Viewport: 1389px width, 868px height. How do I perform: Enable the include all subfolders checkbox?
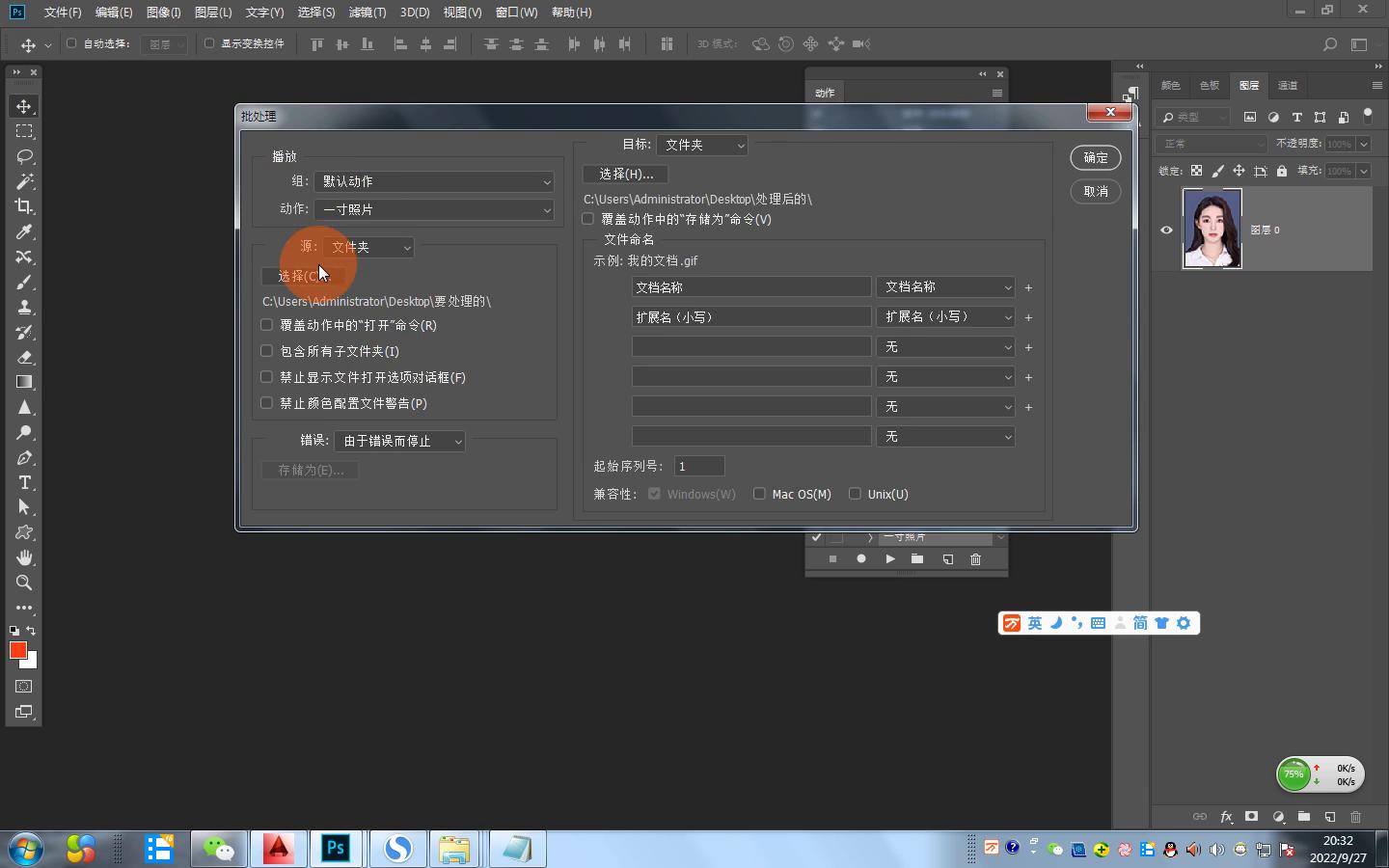click(267, 351)
